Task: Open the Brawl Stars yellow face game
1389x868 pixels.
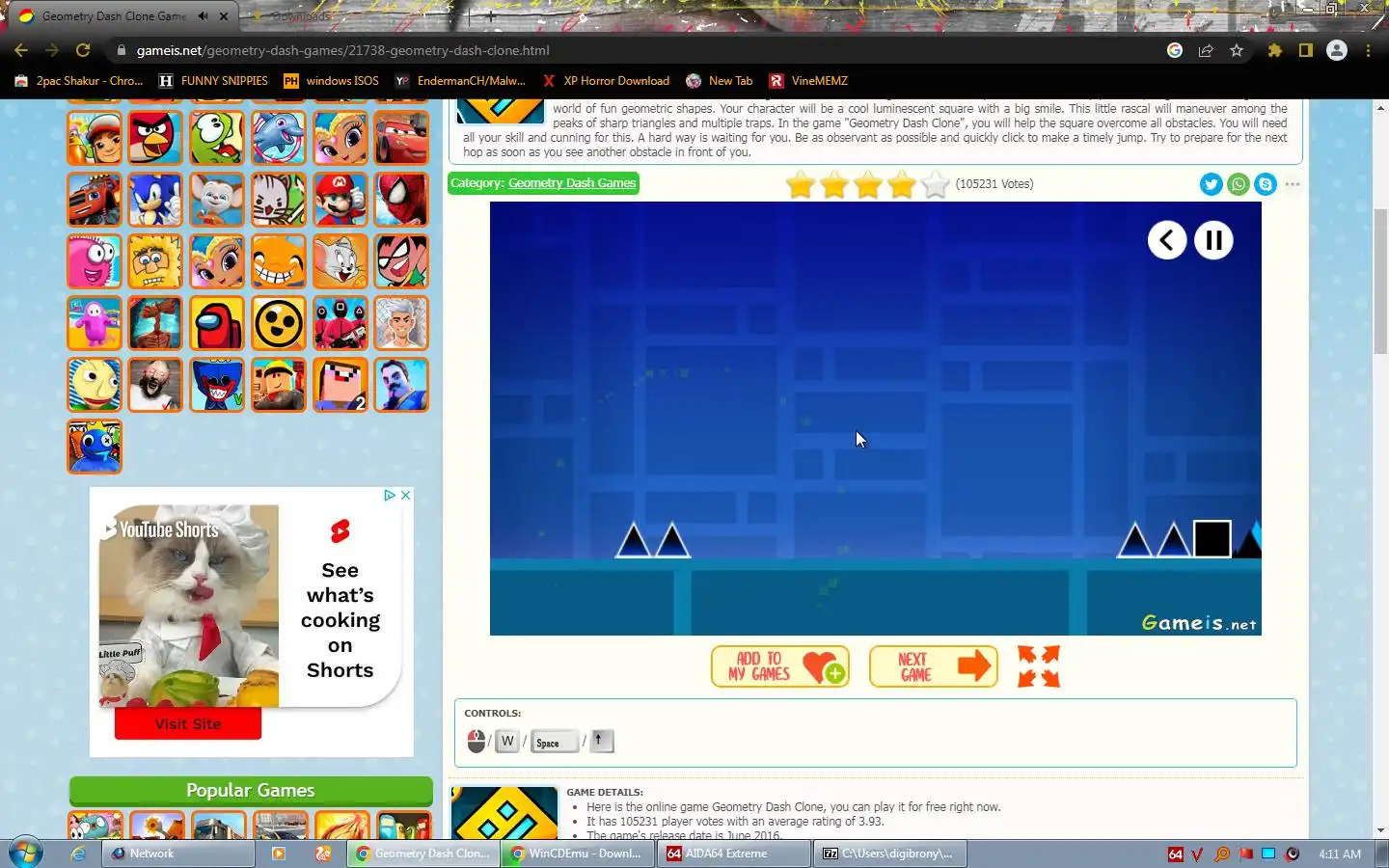Action: pos(279,323)
